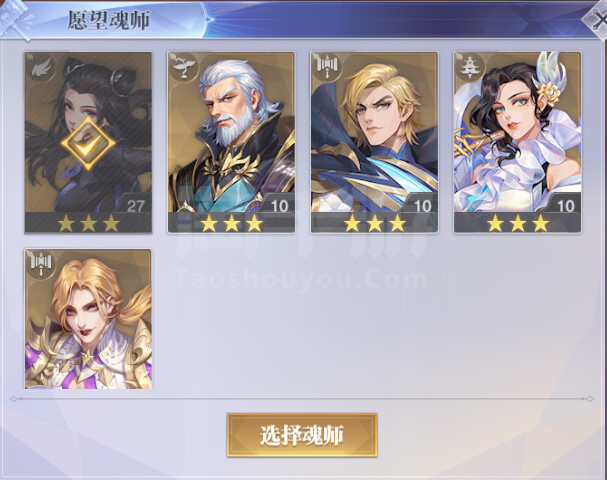Click the 愿望魂师 title header
Screen dimensions: 607x480
click(109, 20)
